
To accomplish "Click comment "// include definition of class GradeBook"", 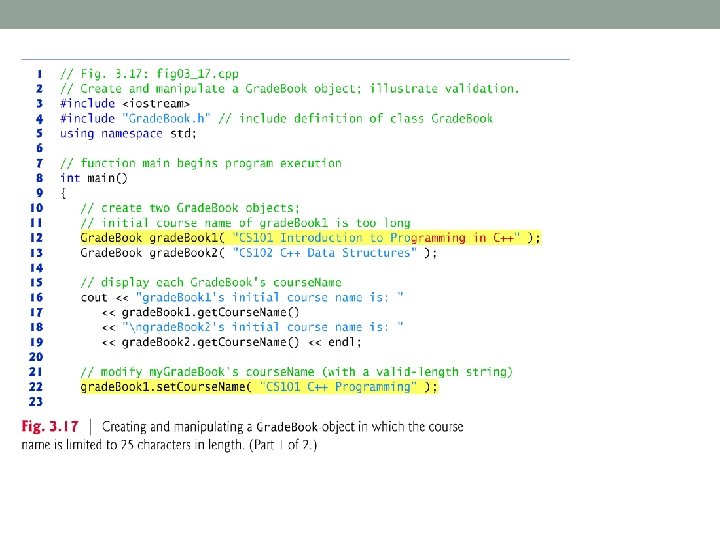I will (356, 118).
